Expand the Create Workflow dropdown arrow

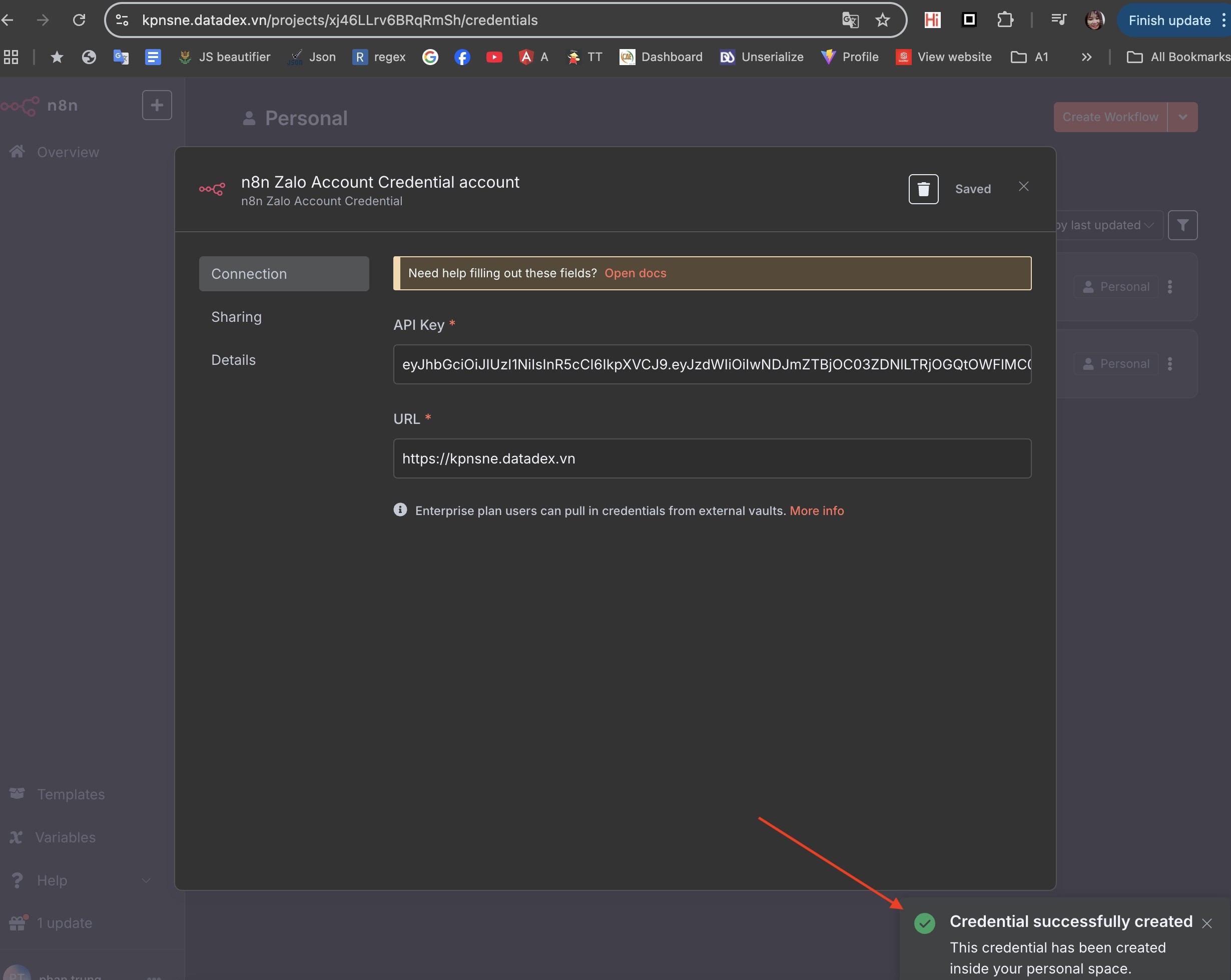click(1182, 117)
